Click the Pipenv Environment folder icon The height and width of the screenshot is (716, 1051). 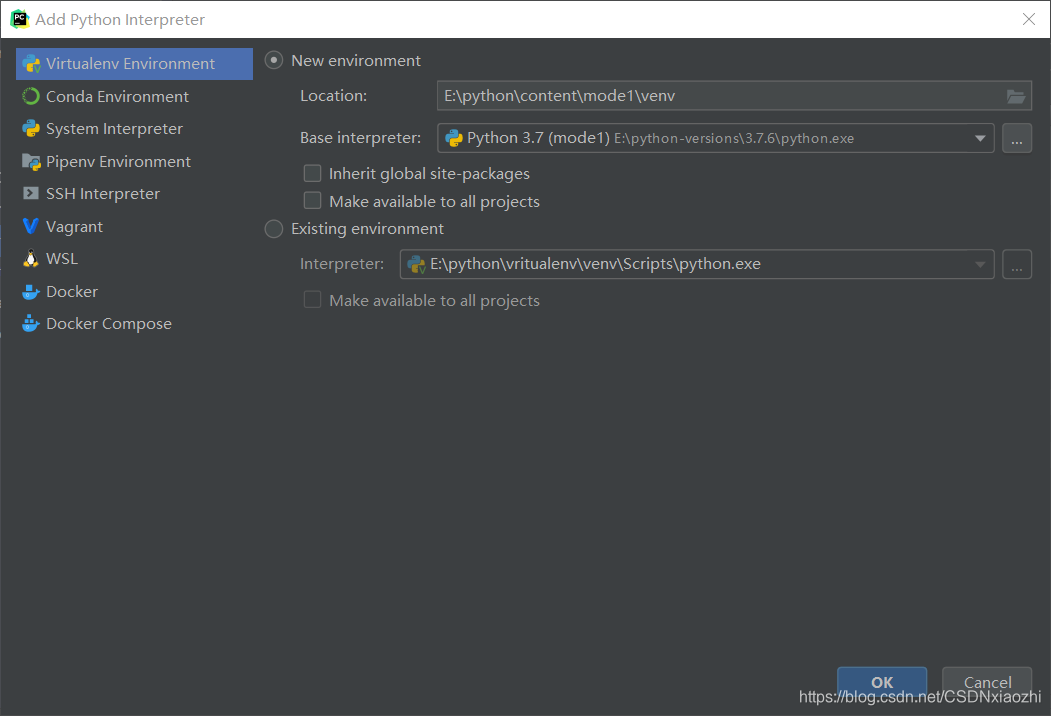(x=31, y=162)
